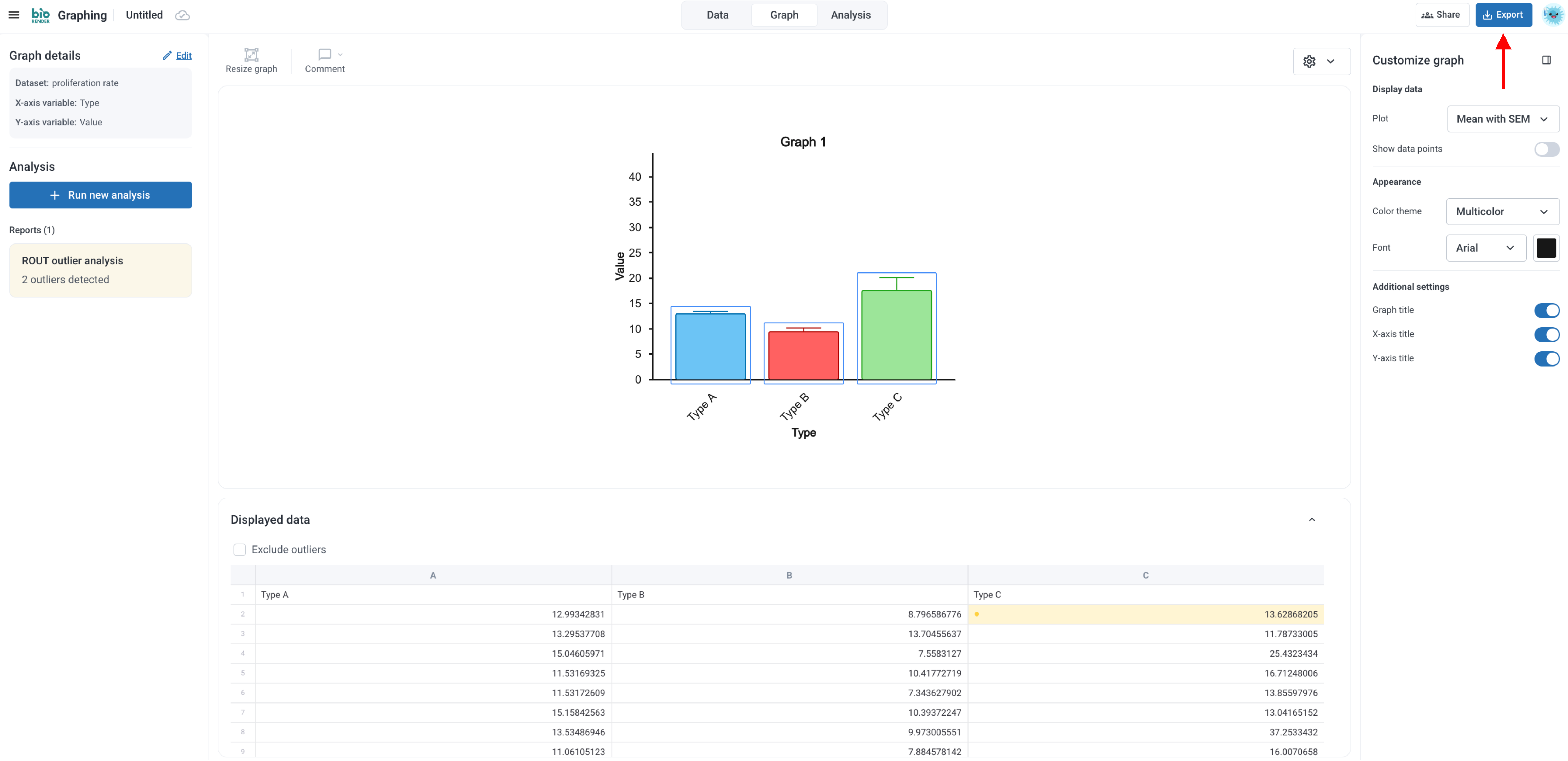Viewport: 1568px width, 761px height.
Task: Click cell value 25.4323434
Action: click(x=1146, y=654)
